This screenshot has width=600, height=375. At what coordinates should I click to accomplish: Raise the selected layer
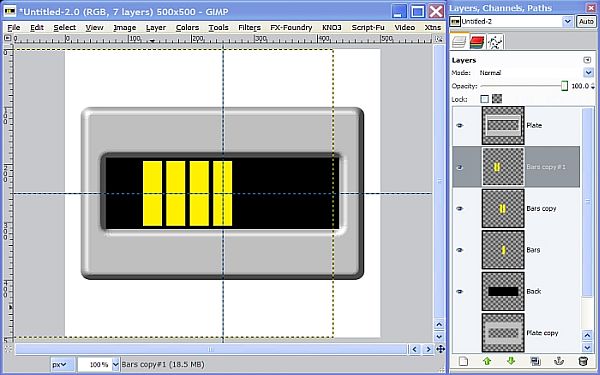click(487, 361)
